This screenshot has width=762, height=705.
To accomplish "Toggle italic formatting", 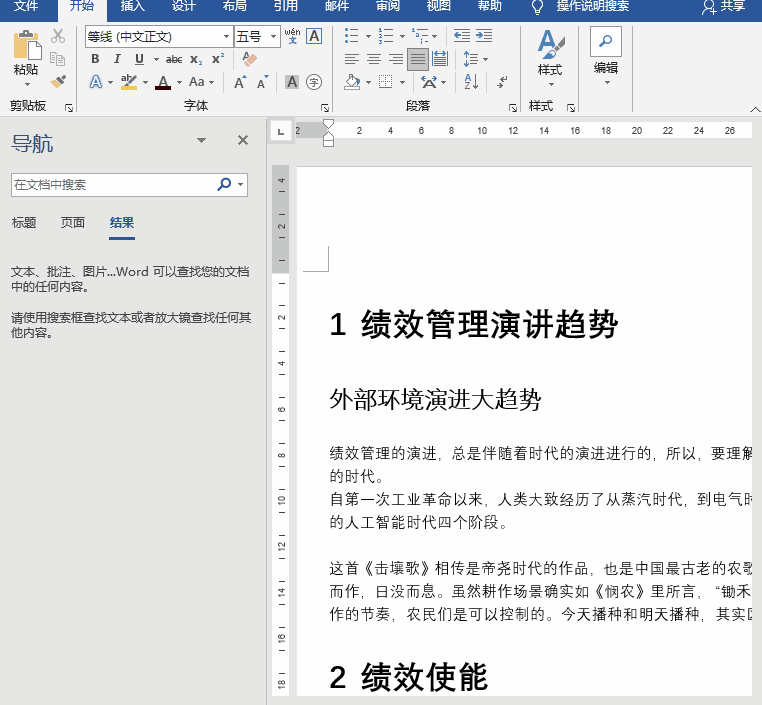I will 117,59.
